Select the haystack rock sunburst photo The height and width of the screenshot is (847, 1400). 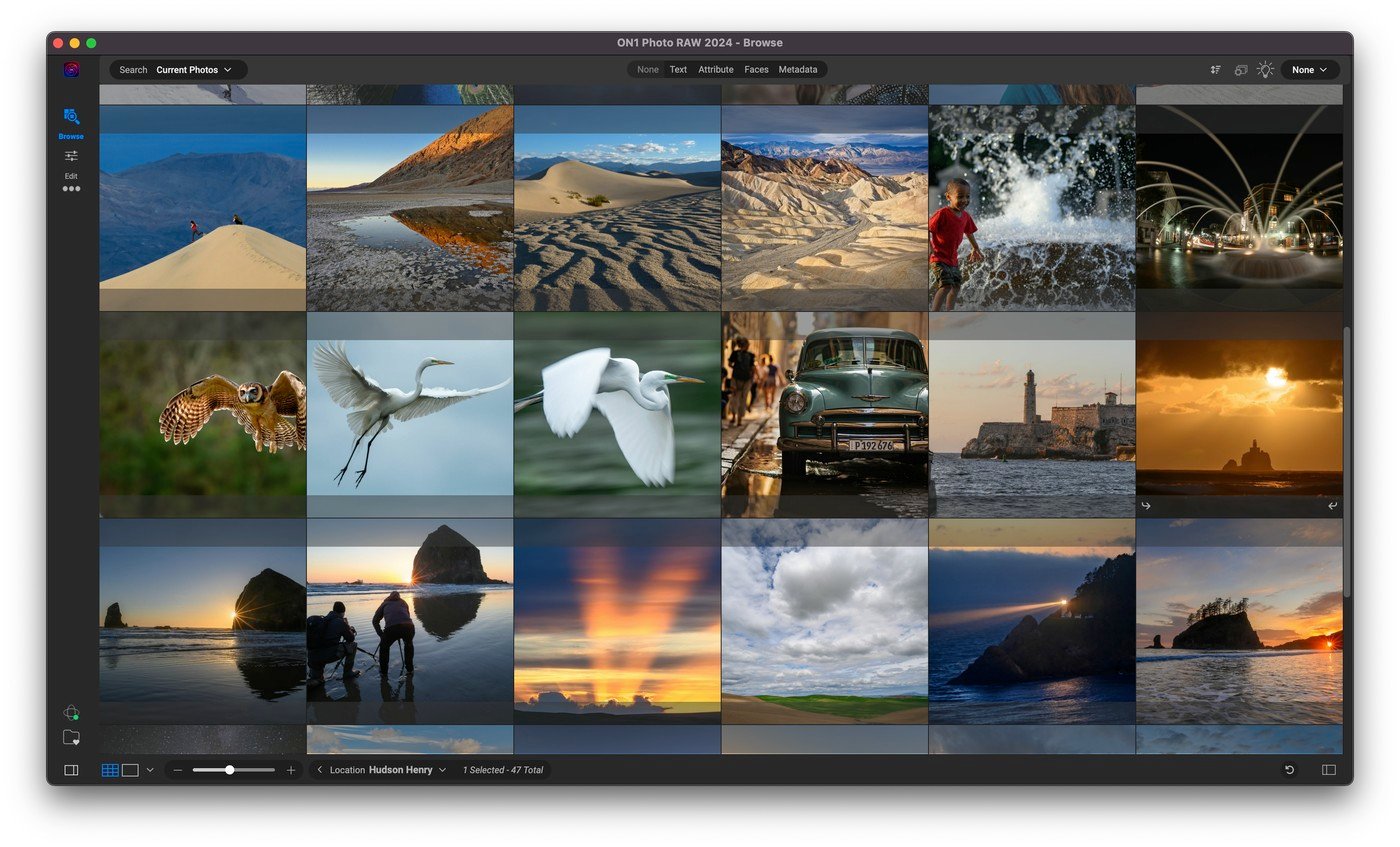203,621
